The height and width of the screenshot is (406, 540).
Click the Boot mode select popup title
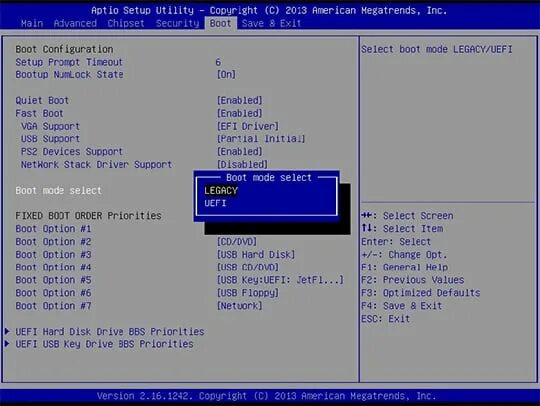point(269,178)
